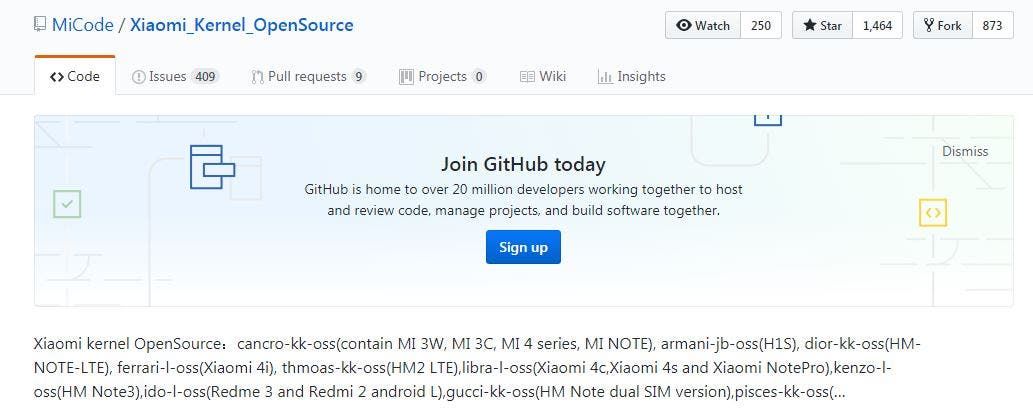Screen dimensions: 1033x413
Task: Select the Code tab
Action: [75, 76]
